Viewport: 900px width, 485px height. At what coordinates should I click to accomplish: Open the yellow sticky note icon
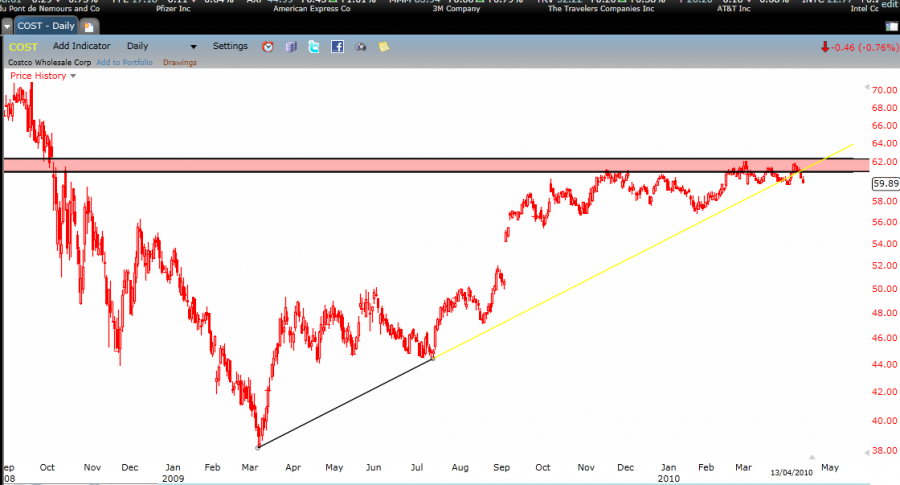coord(384,46)
